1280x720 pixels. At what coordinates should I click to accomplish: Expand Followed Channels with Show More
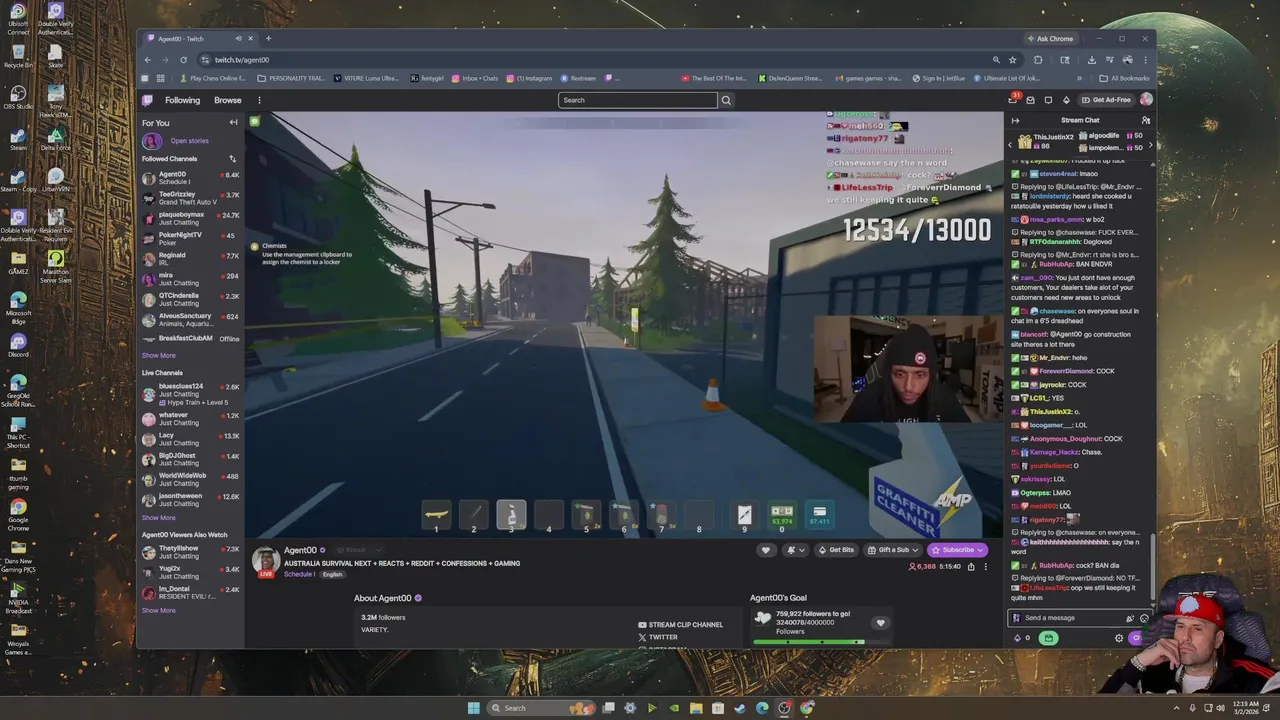[158, 355]
